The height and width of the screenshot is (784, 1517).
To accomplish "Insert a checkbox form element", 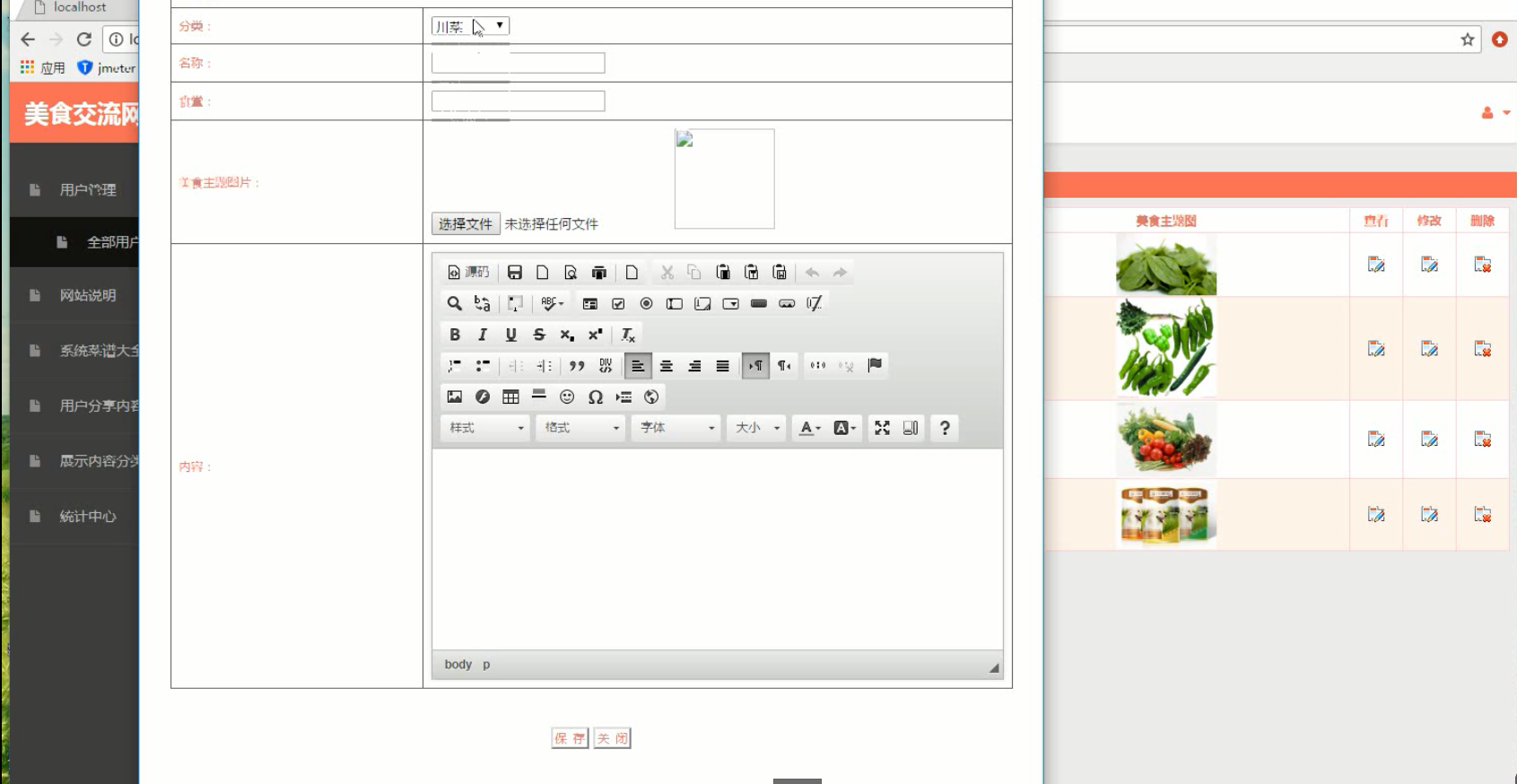I will pyautogui.click(x=618, y=304).
